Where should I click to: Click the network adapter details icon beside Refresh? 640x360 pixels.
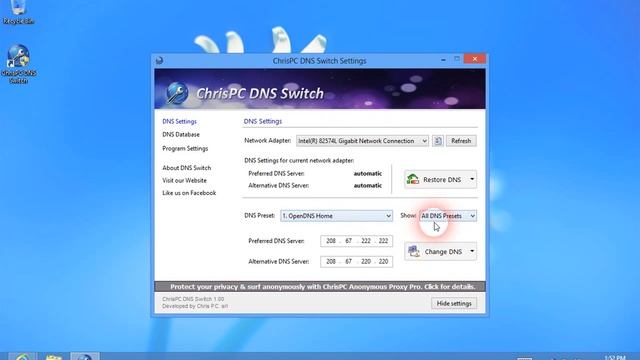438,141
